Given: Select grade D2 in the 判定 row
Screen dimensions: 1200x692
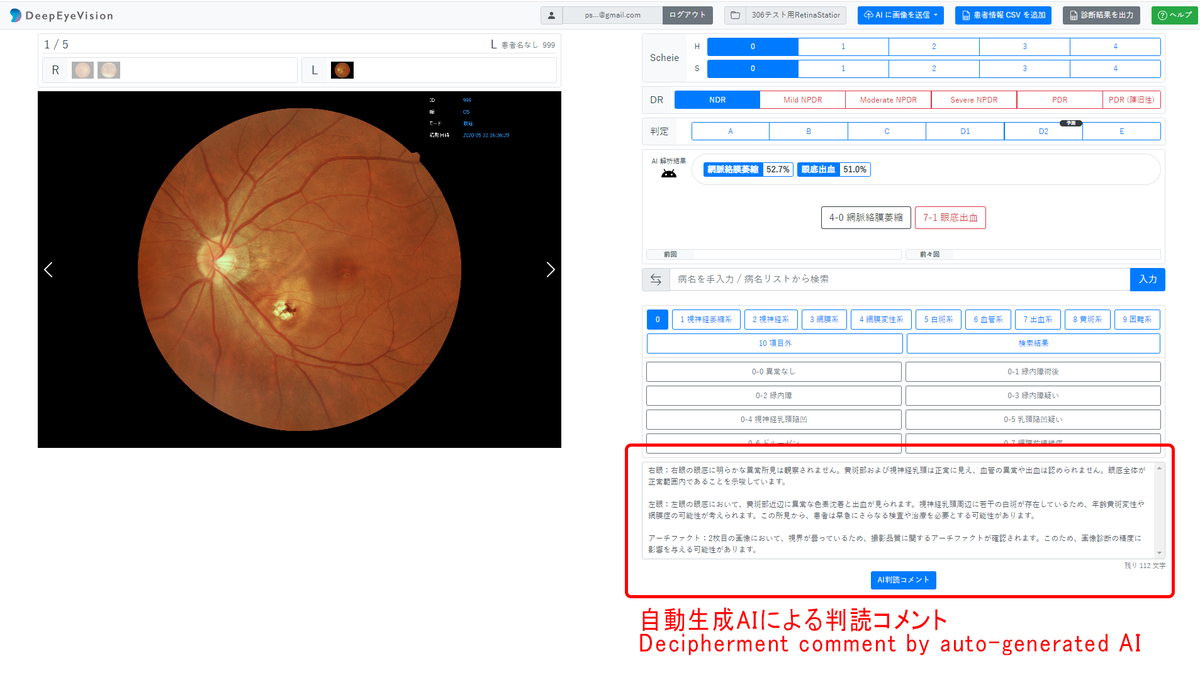Looking at the screenshot, I should point(1042,130).
